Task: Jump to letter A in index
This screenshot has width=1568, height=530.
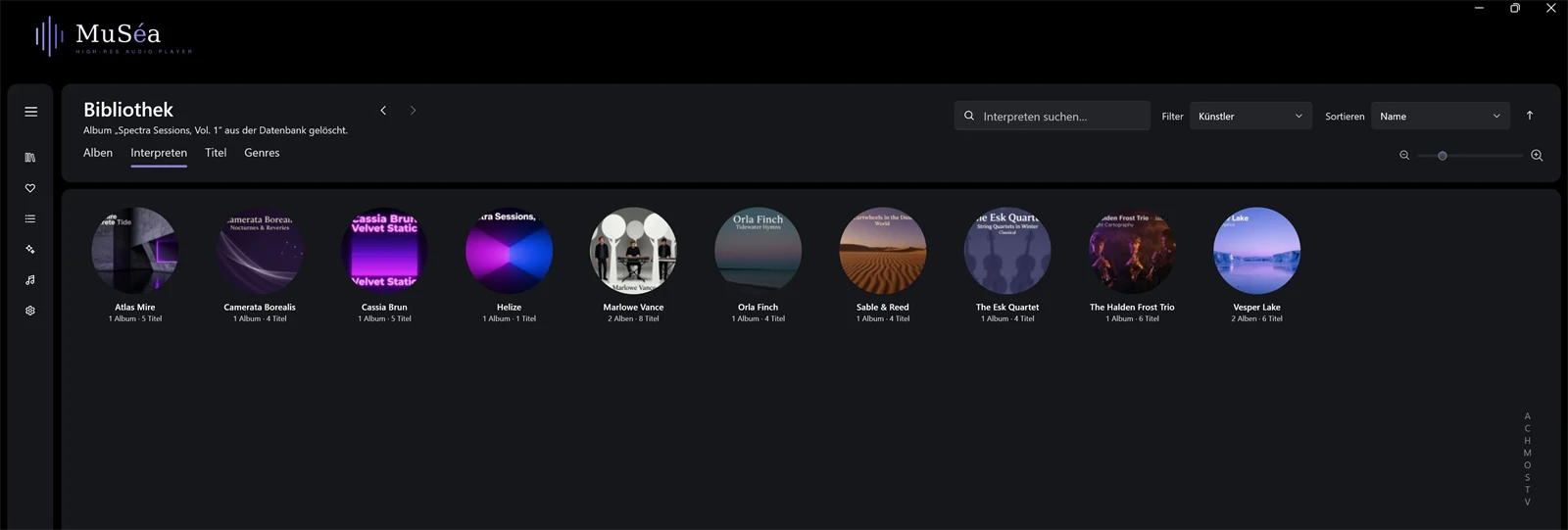Action: click(1527, 416)
